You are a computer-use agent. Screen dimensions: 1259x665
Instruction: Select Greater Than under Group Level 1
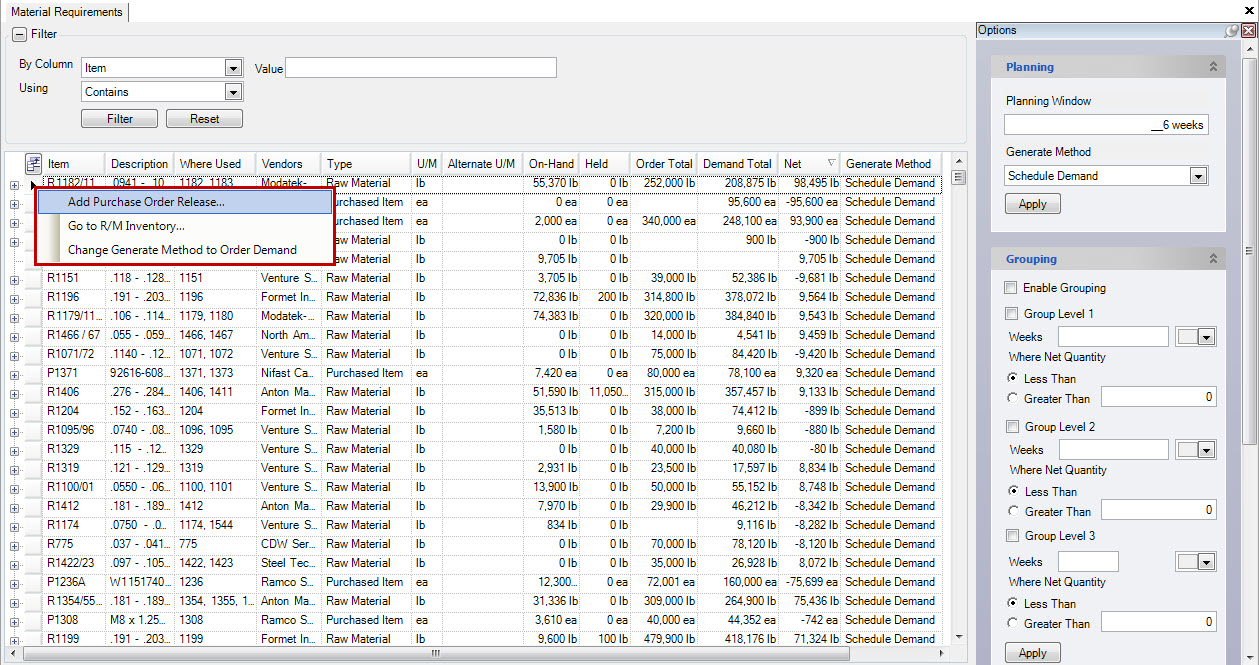tap(1014, 398)
